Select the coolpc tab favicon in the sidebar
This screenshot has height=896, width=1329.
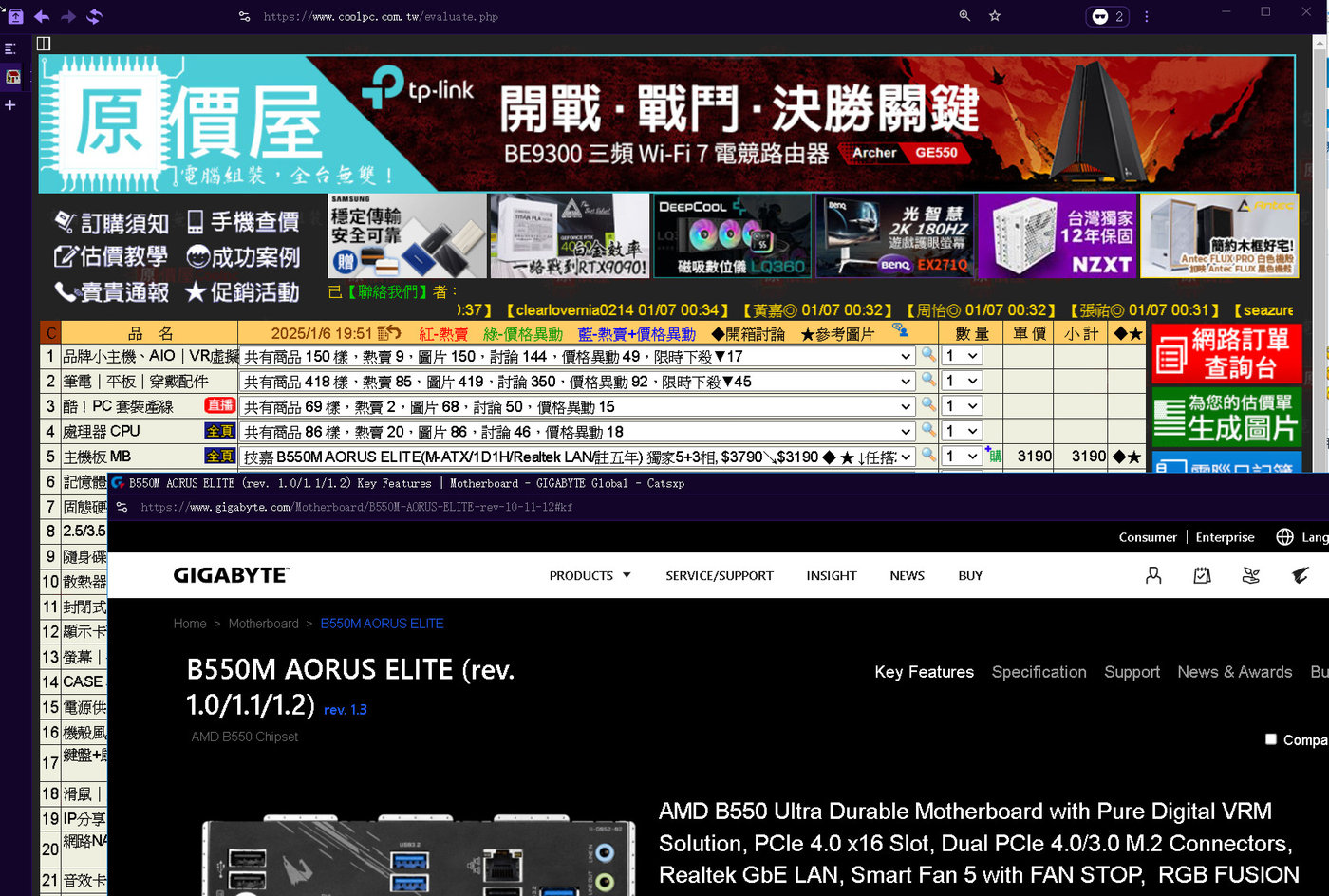click(x=12, y=77)
